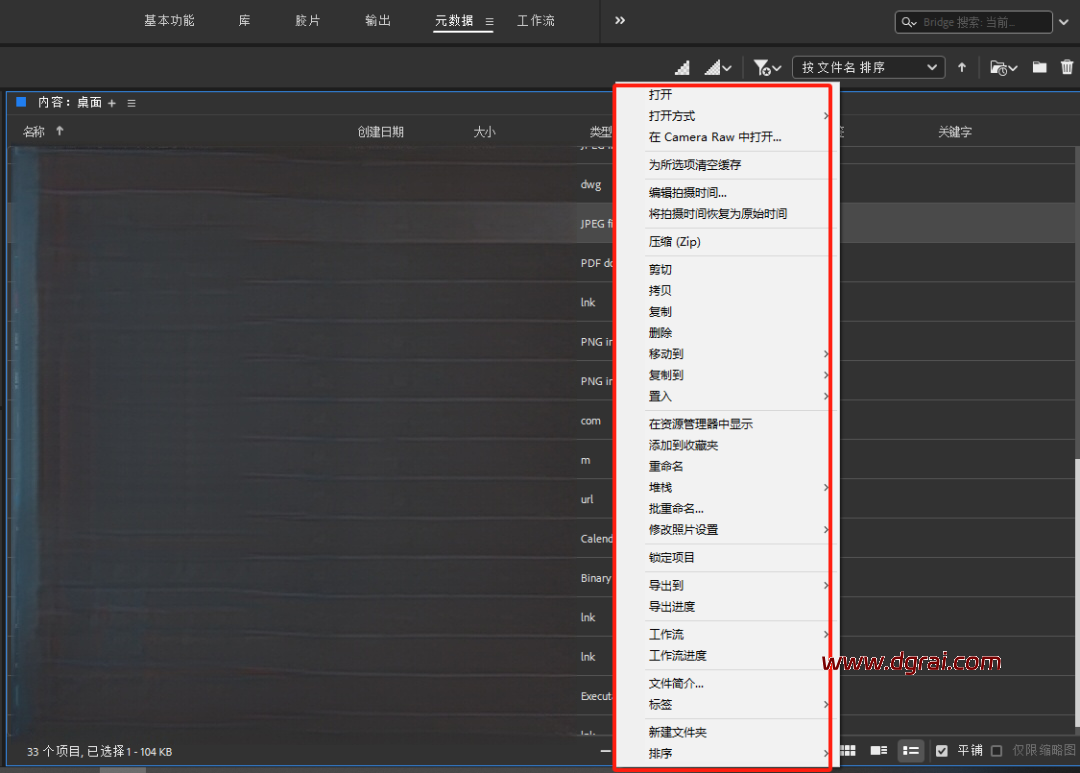Switch to 工作流 workspace tab at top
1080x773 pixels.
click(536, 21)
